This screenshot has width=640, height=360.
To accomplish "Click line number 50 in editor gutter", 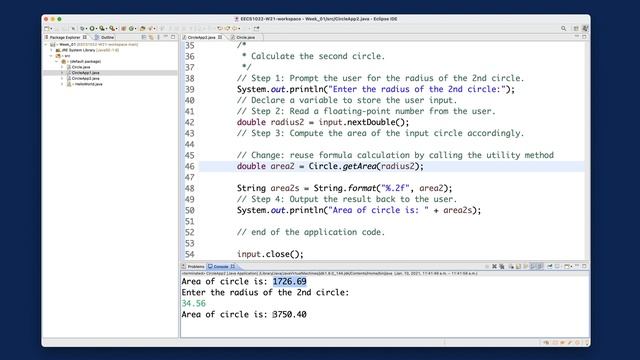I will (x=190, y=211).
